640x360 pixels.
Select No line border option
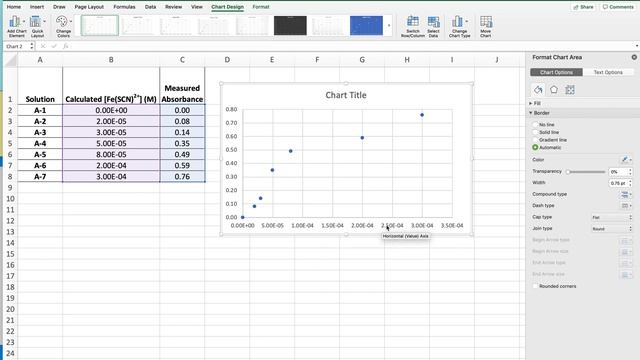535,124
